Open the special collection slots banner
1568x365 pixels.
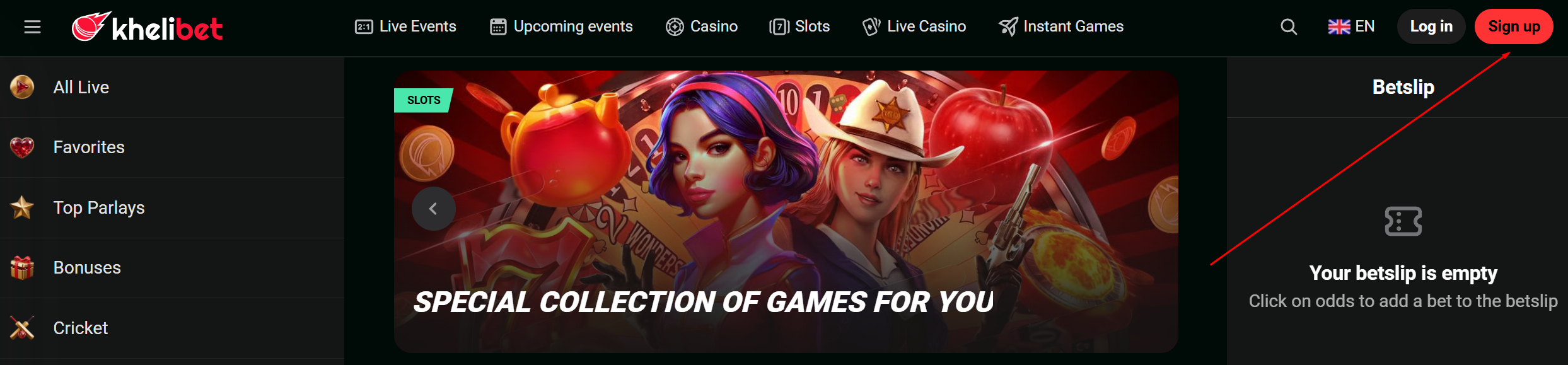pyautogui.click(x=786, y=211)
